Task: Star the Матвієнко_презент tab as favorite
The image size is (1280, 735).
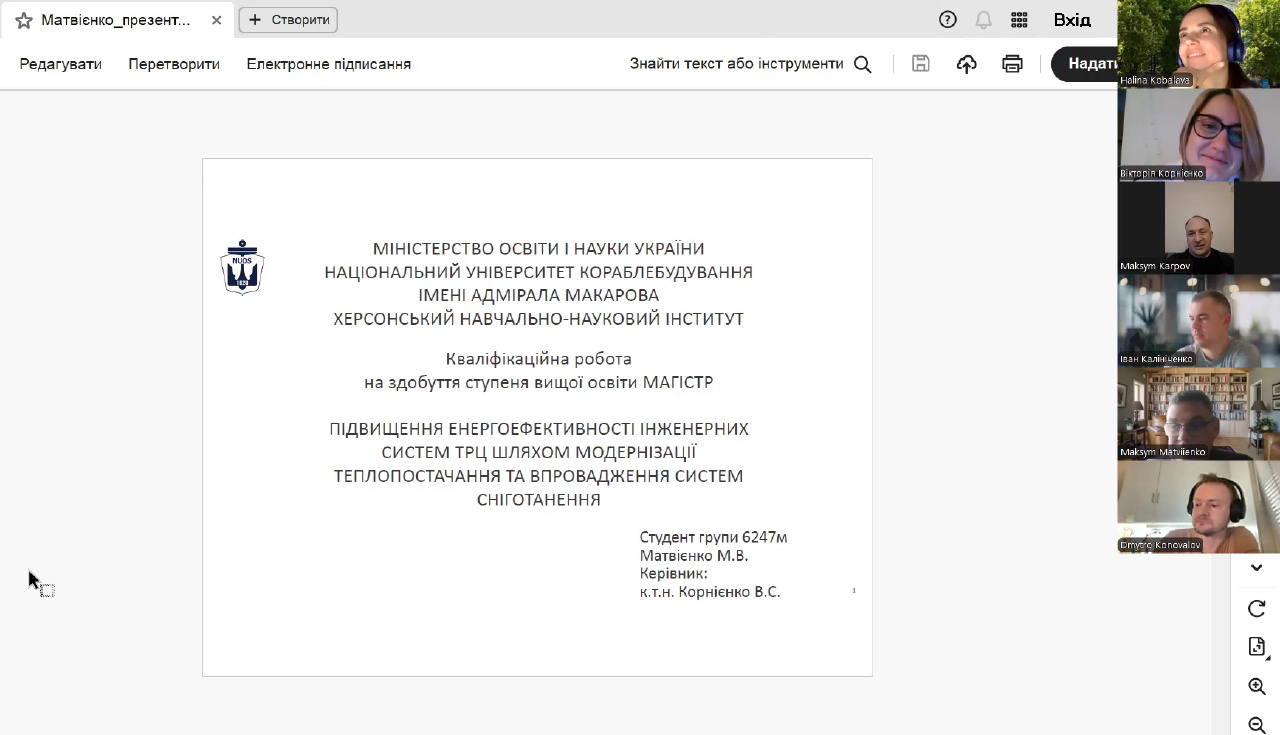Action: point(24,20)
